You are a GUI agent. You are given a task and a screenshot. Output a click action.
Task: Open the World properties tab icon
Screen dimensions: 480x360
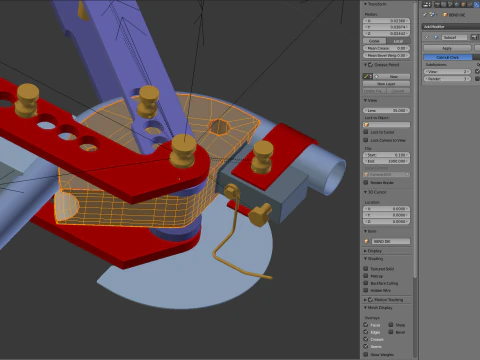(457, 5)
